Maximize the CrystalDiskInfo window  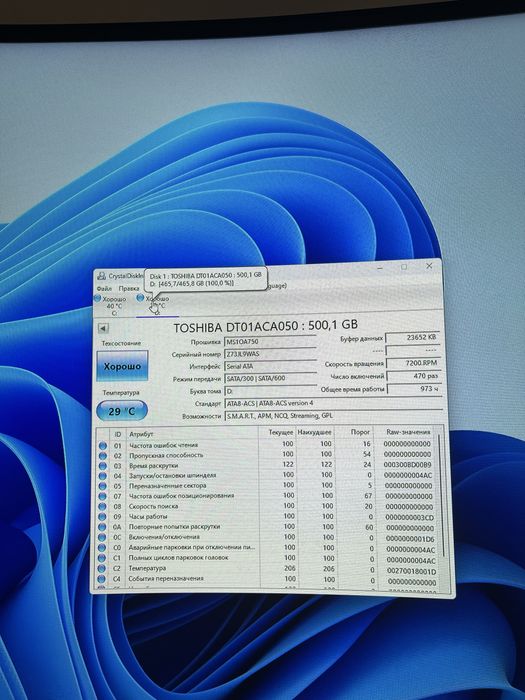[x=404, y=267]
